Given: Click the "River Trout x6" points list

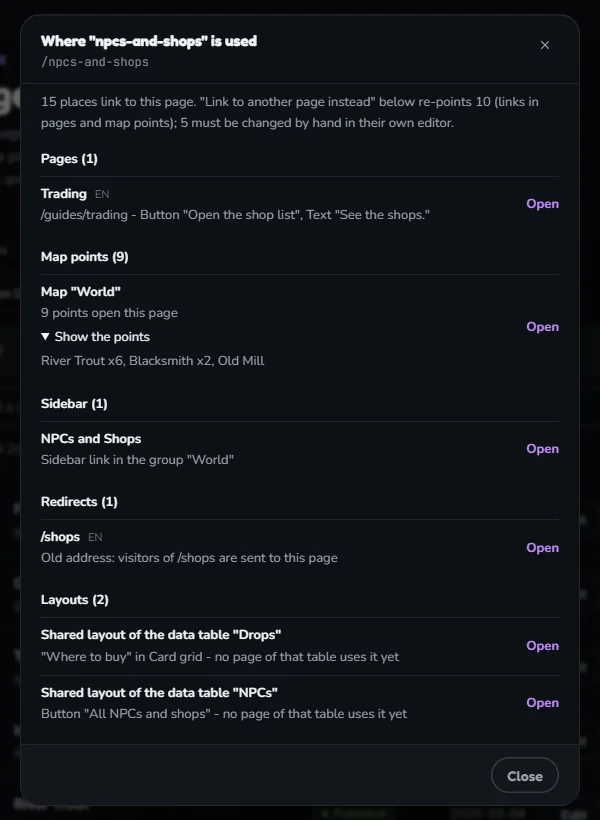Looking at the screenshot, I should pos(152,361).
